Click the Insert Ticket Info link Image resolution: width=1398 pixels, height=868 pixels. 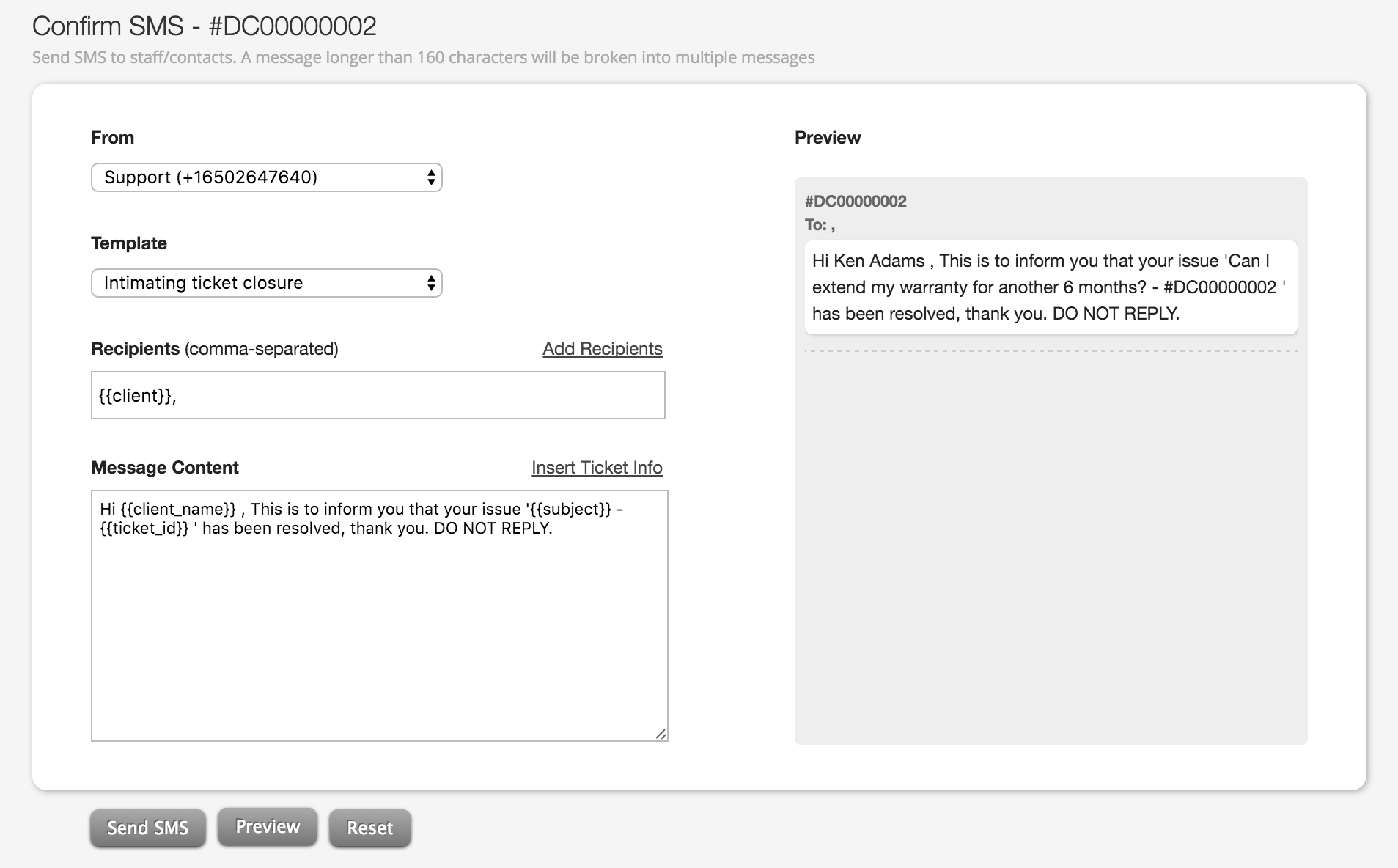click(597, 468)
